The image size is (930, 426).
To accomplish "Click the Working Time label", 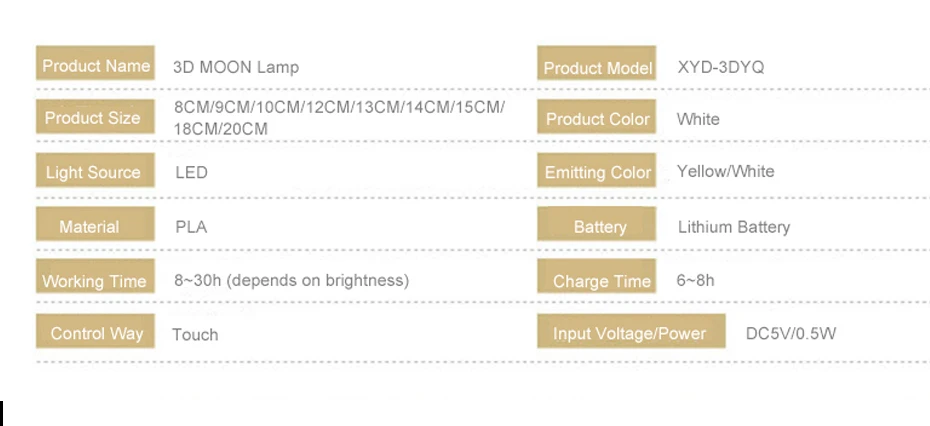I will pyautogui.click(x=94, y=281).
